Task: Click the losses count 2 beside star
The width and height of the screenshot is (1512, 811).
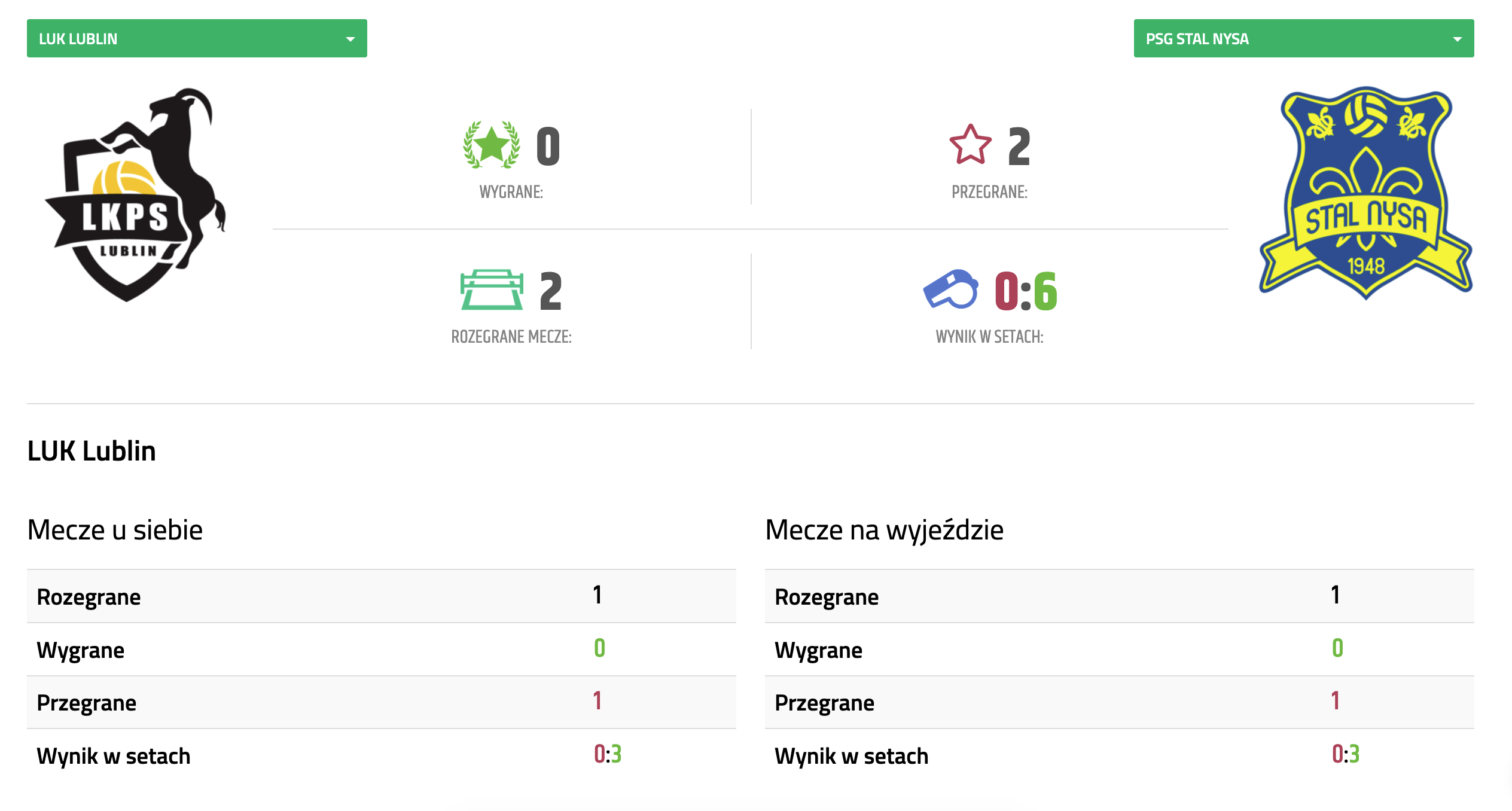Action: pos(1019,147)
